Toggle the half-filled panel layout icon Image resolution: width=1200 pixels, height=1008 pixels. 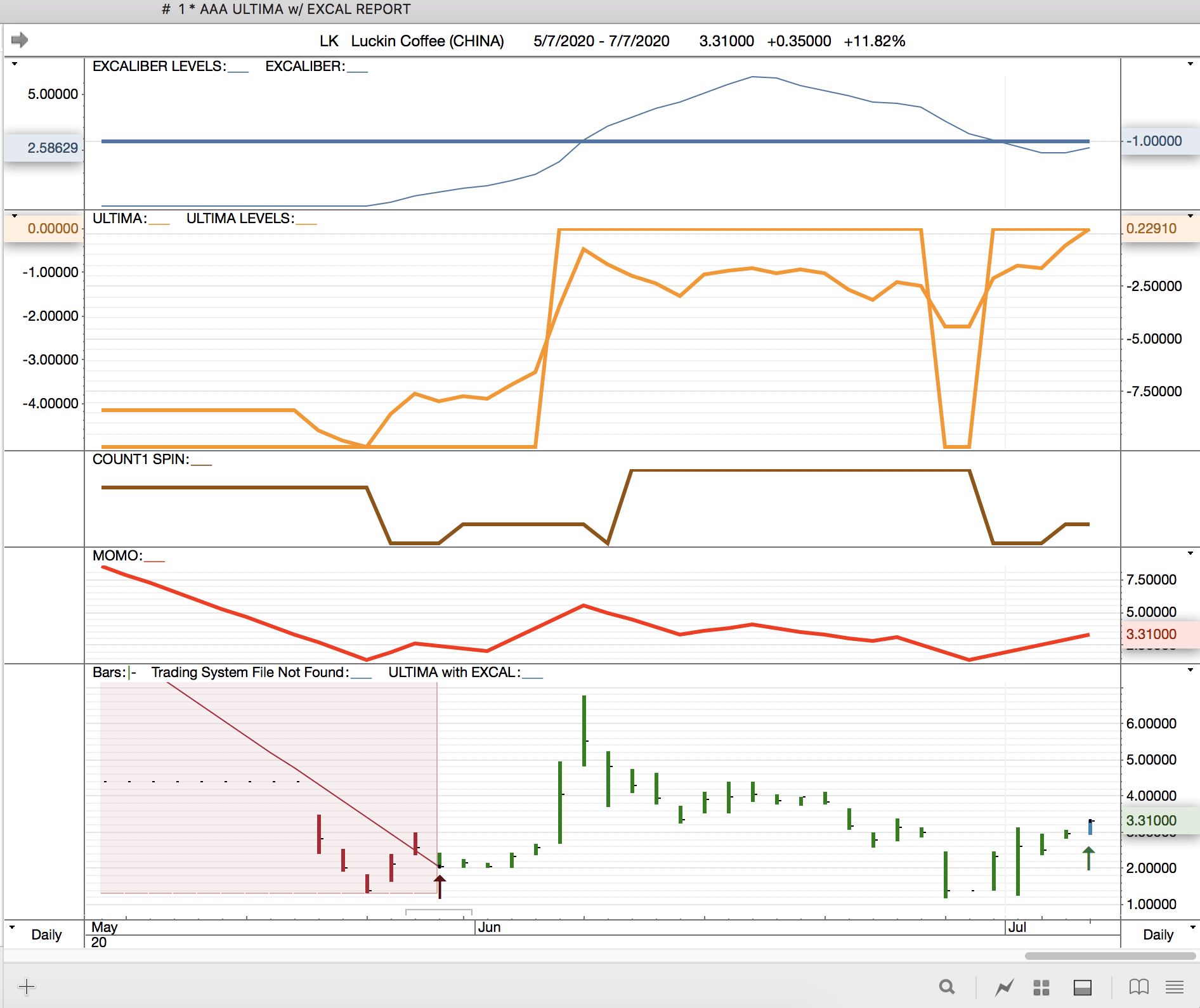point(1082,987)
